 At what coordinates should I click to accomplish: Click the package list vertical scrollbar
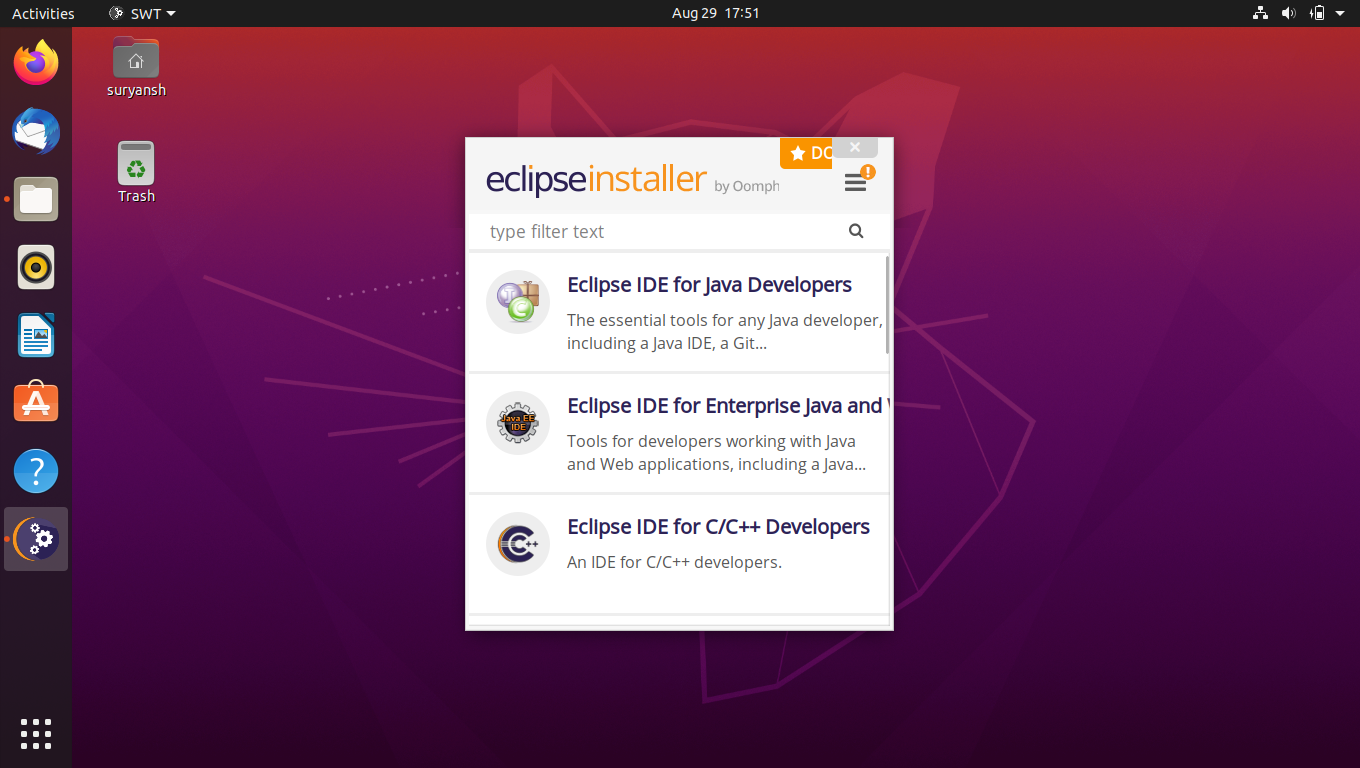point(887,304)
